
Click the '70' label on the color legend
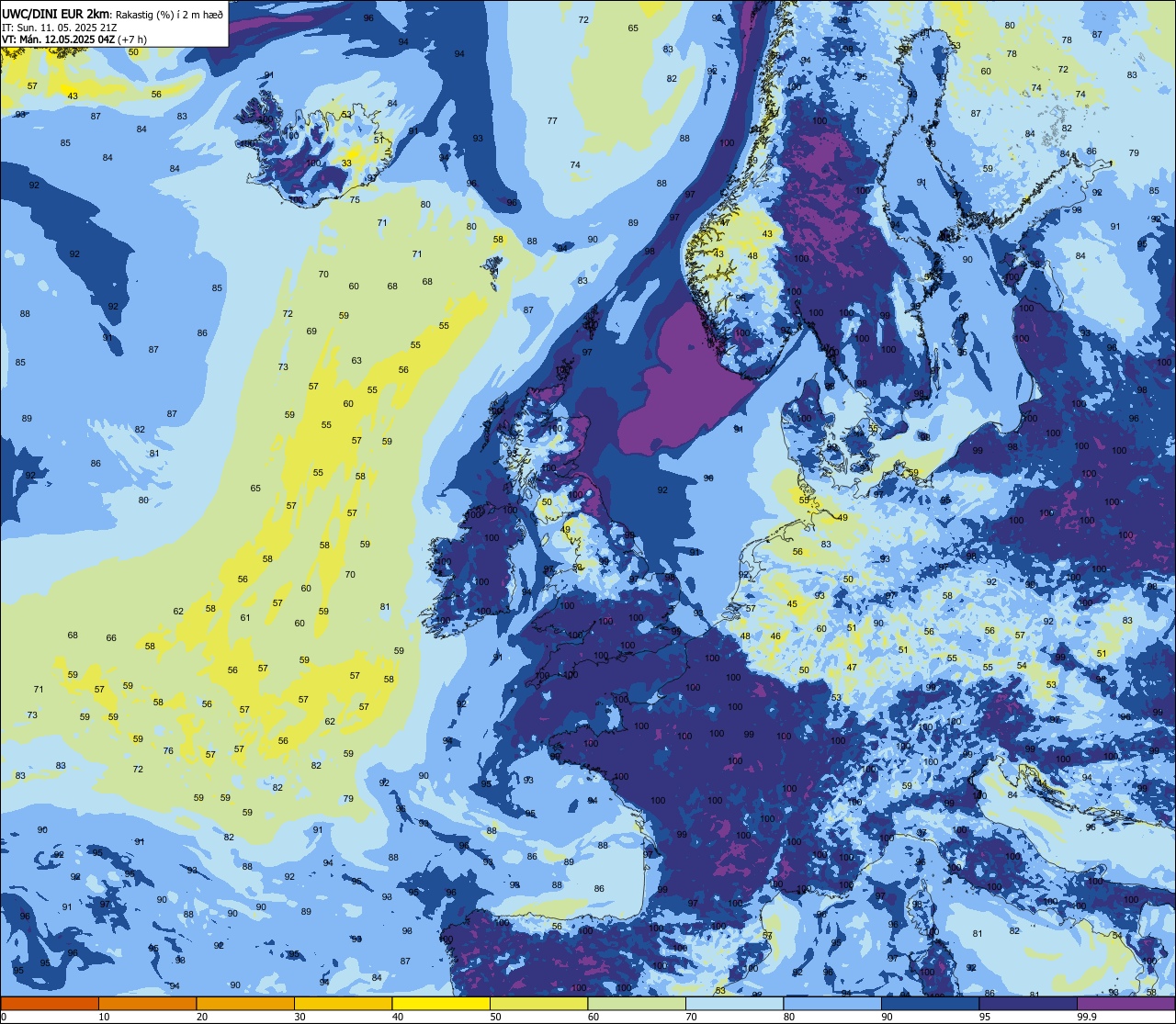[x=691, y=1017]
